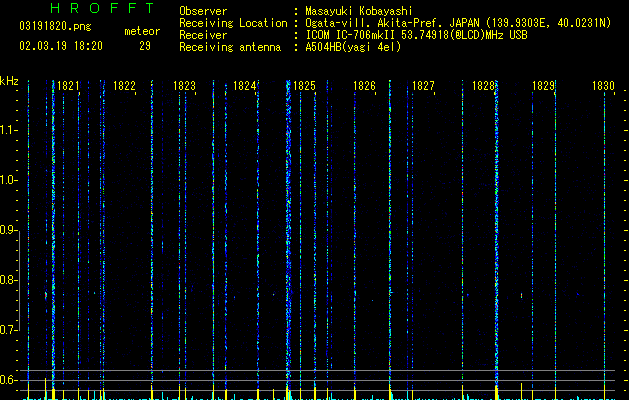The height and width of the screenshot is (400, 629).
Task: Click the 1.0 frequency axis label
Action: 8,180
